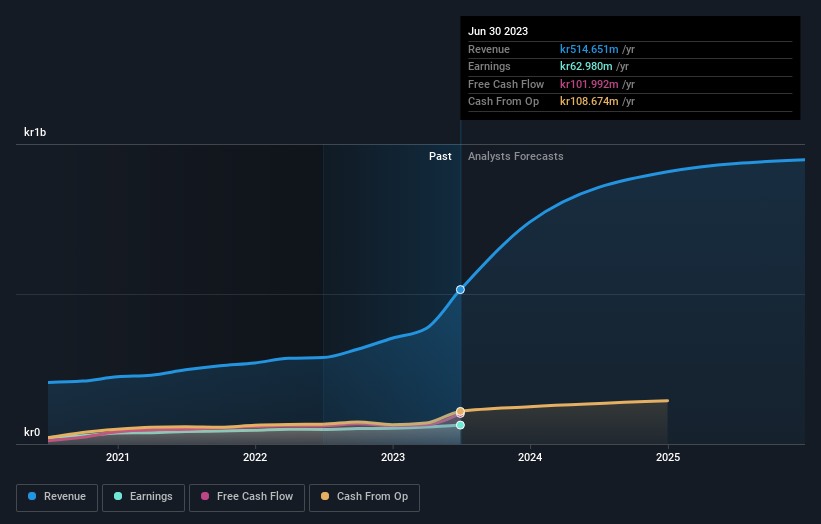Toggle the Free Cash Flow legend button
The image size is (821, 524).
click(247, 497)
